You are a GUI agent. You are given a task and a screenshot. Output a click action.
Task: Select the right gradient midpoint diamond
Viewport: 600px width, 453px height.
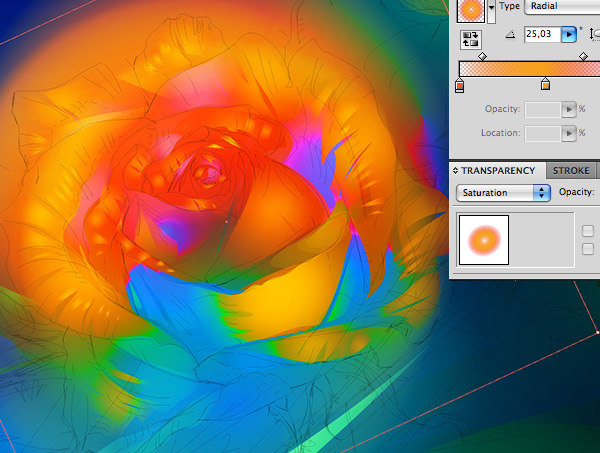tap(583, 57)
